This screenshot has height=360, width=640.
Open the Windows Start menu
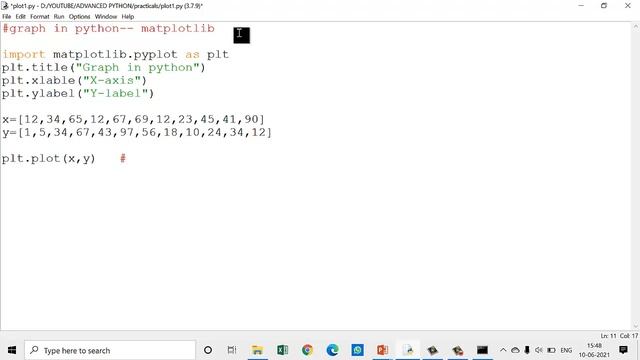coord(12,350)
